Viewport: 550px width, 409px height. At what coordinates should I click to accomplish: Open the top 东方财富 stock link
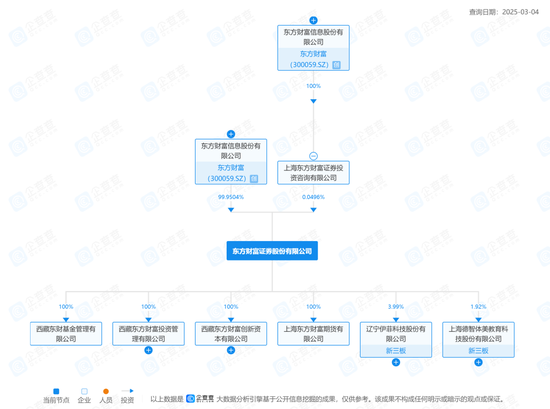click(x=313, y=54)
